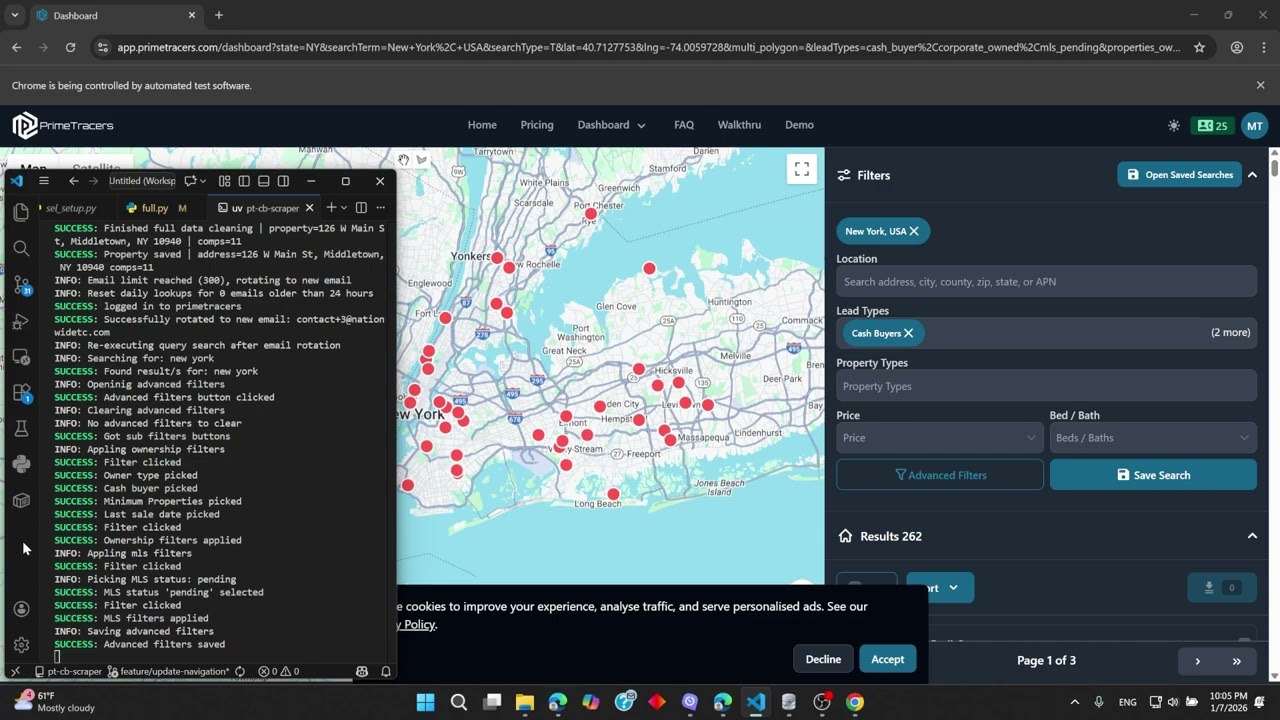Toggle VS Code primary side bar layout
The image size is (1280, 720).
244,181
